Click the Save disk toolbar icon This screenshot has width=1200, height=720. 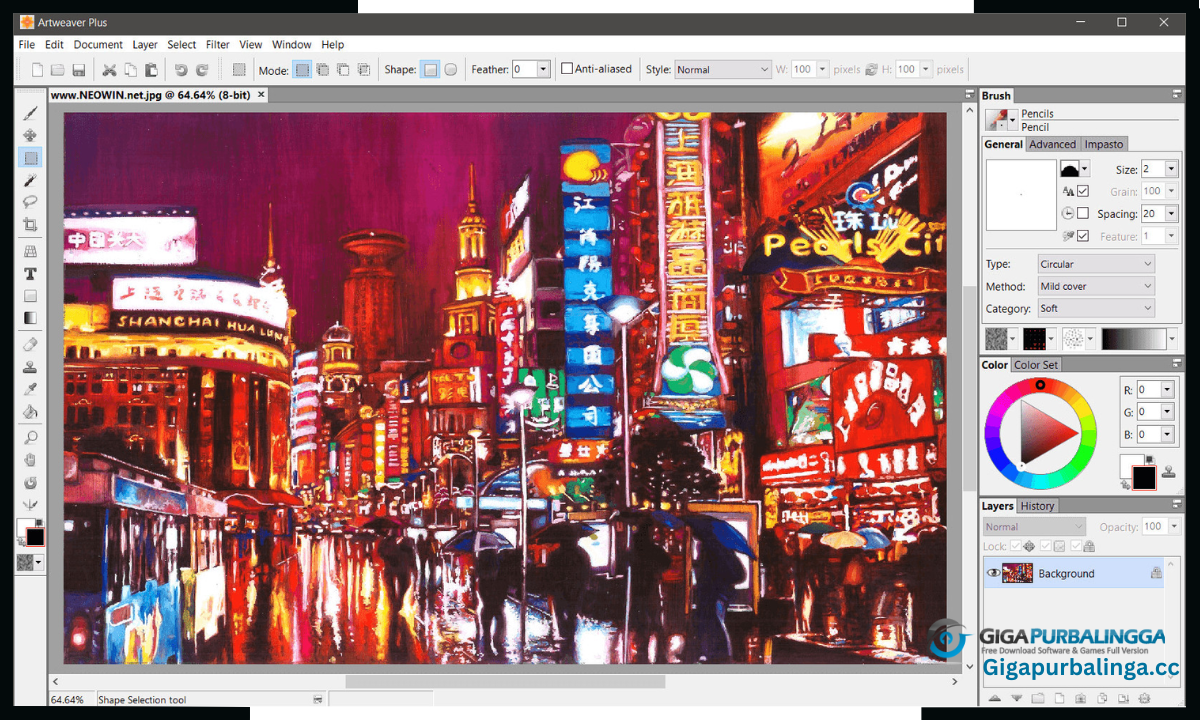pos(79,70)
